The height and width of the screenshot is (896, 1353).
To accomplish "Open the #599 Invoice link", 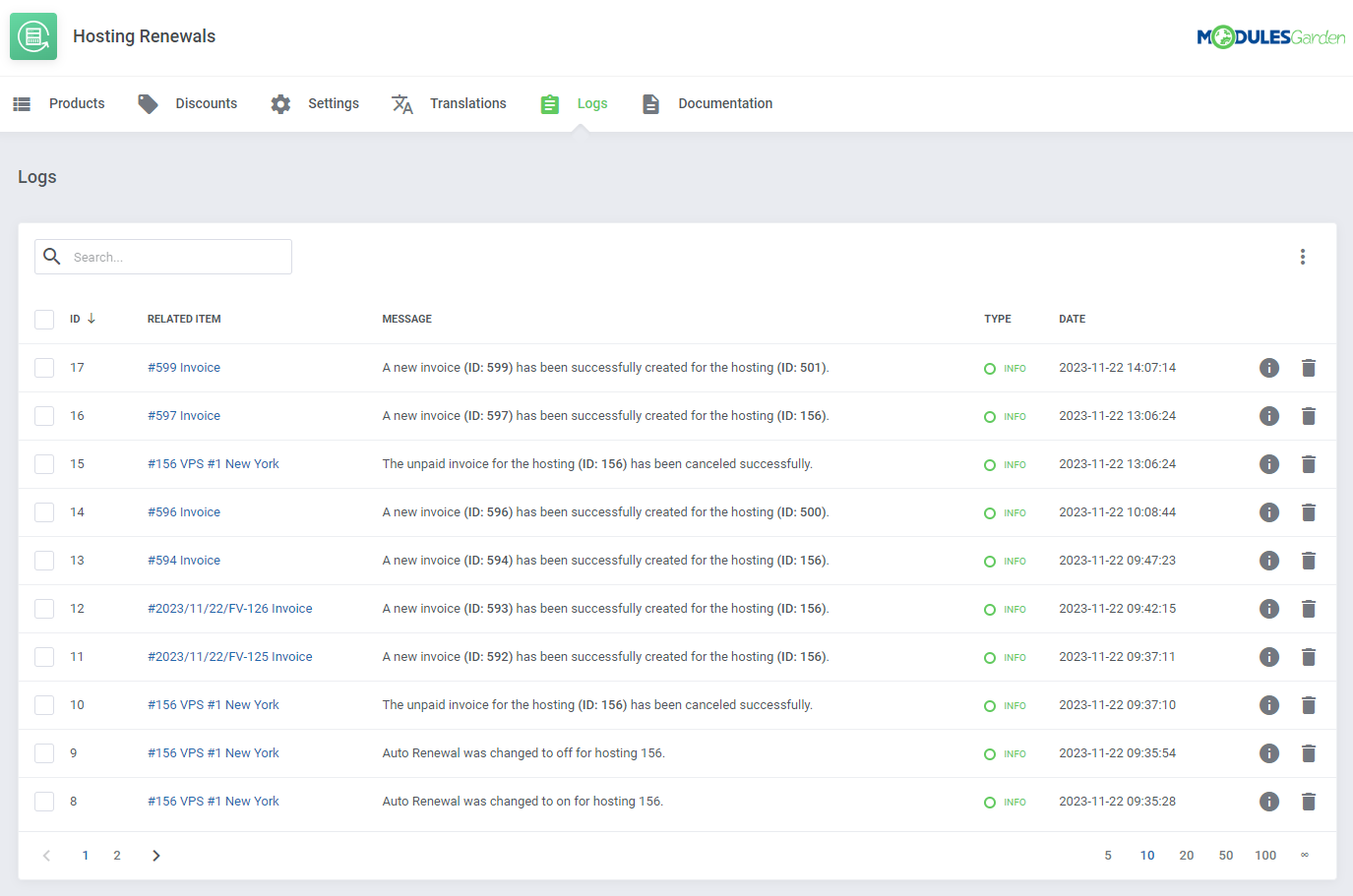I will pyautogui.click(x=184, y=368).
